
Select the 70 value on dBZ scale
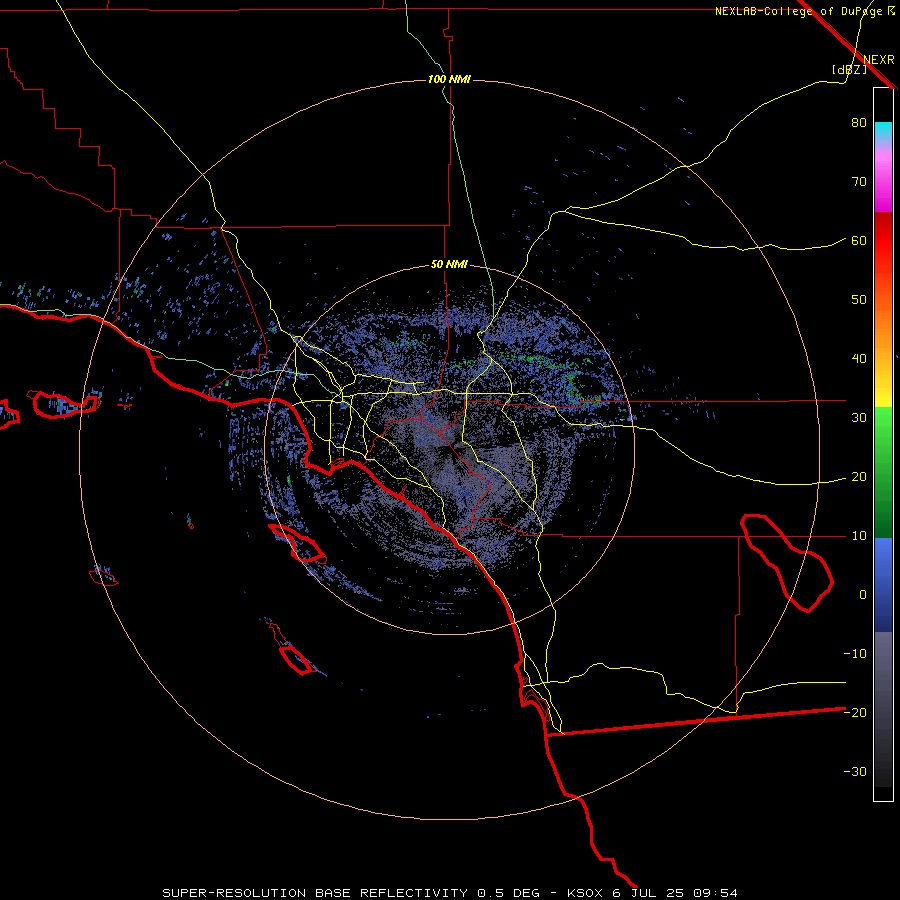coord(859,182)
